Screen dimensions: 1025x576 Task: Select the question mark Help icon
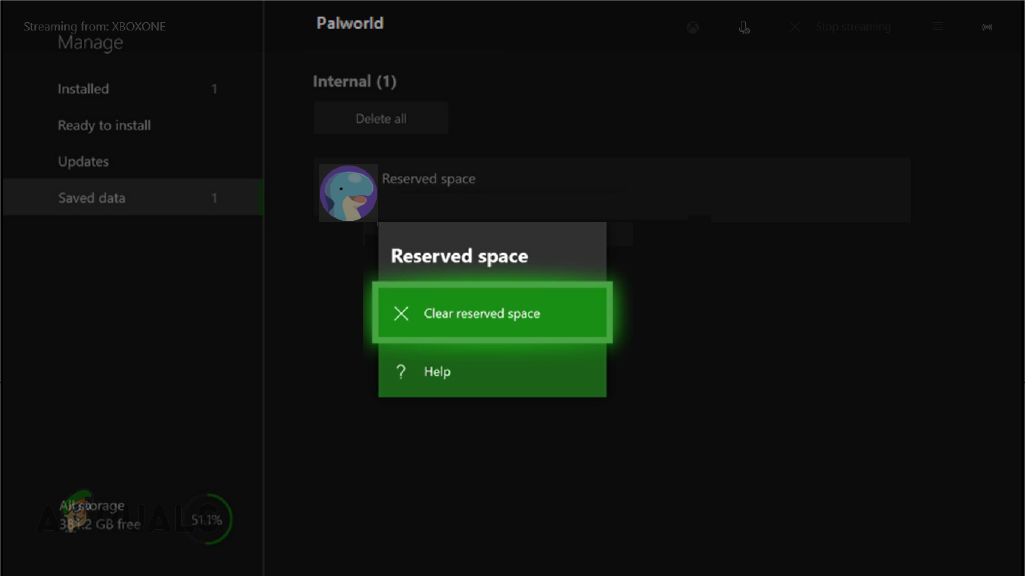(x=401, y=371)
